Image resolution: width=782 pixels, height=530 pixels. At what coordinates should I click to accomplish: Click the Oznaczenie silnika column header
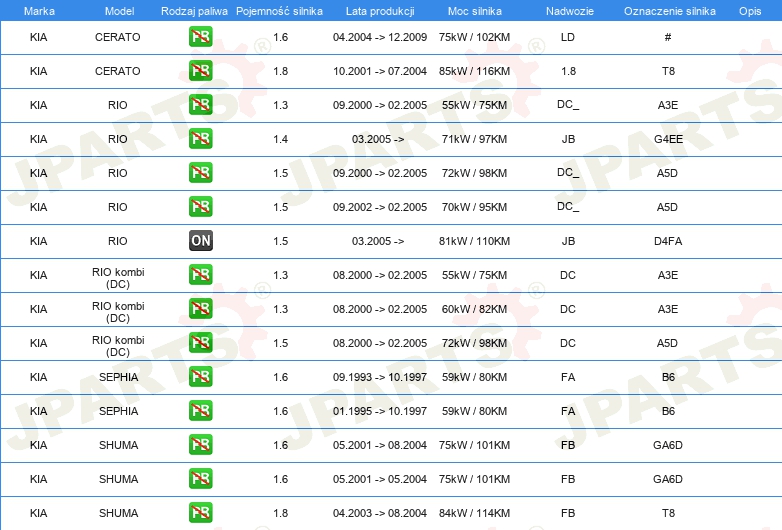tap(670, 11)
